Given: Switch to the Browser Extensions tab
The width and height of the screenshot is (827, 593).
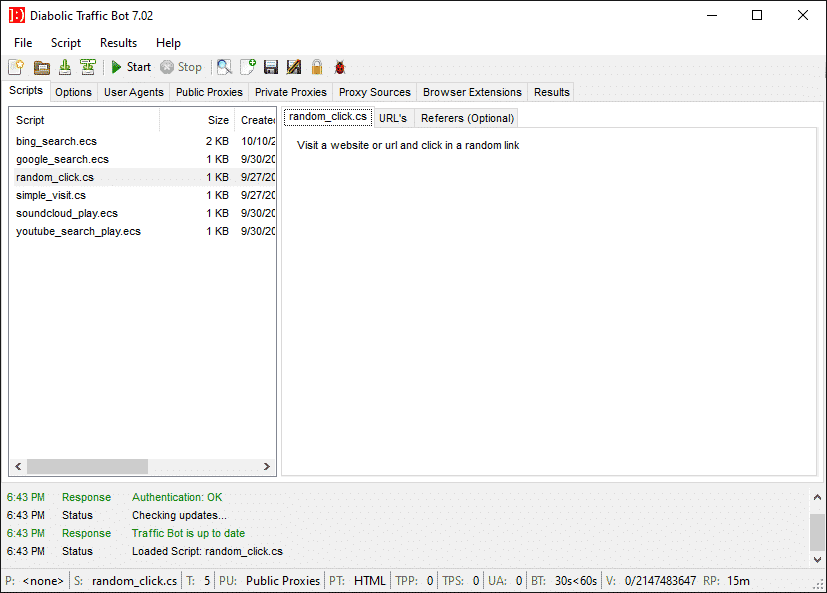Looking at the screenshot, I should click(471, 91).
